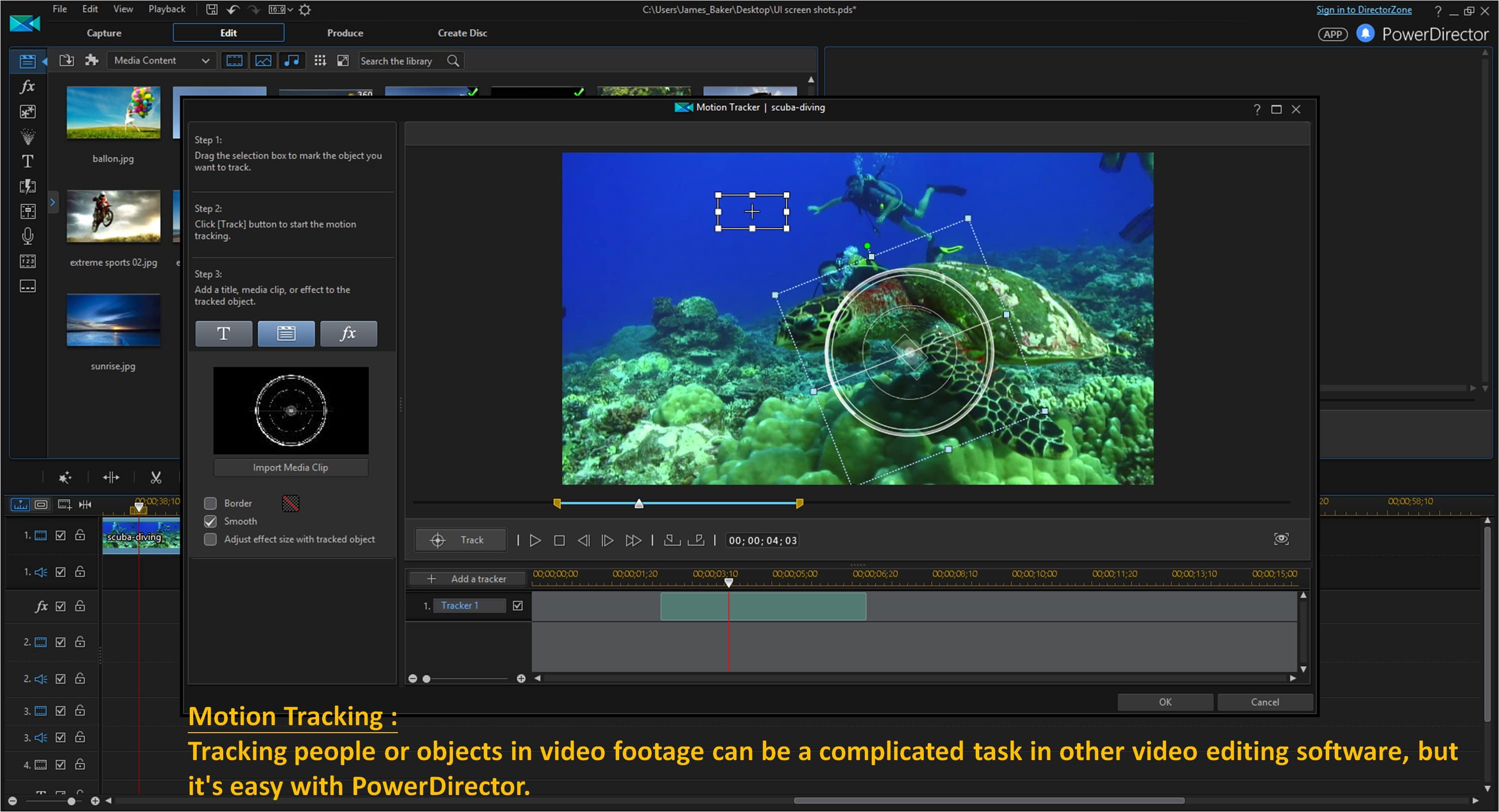Pick the border color swatch
The height and width of the screenshot is (812, 1499).
291,504
